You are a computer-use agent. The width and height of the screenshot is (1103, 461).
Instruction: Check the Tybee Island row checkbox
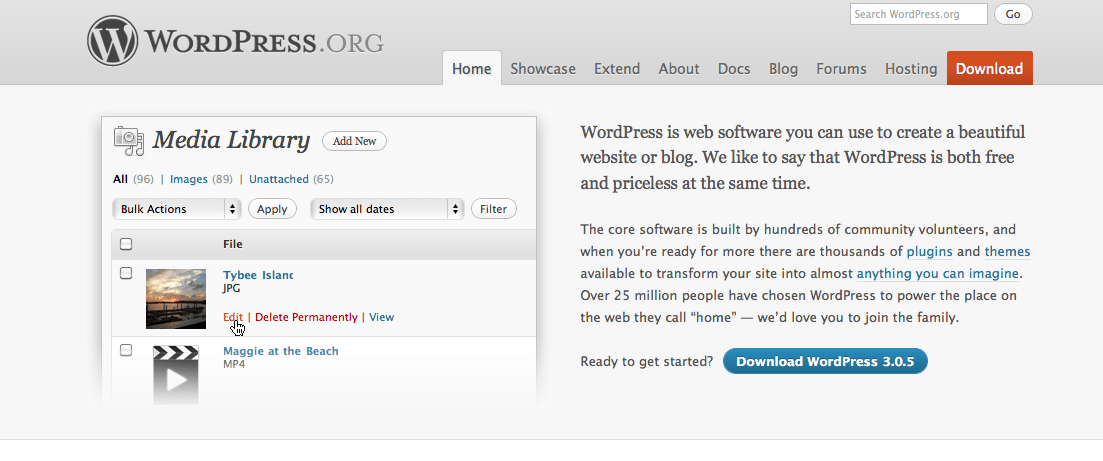click(126, 273)
